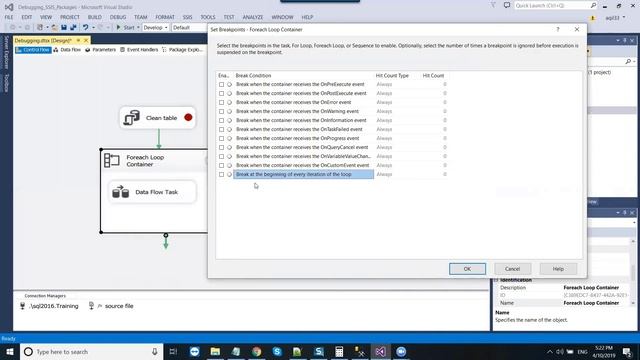Screen dimensions: 640x360
Task: Open Hit Count Type for the OnPreExecute row
Action: point(384,84)
